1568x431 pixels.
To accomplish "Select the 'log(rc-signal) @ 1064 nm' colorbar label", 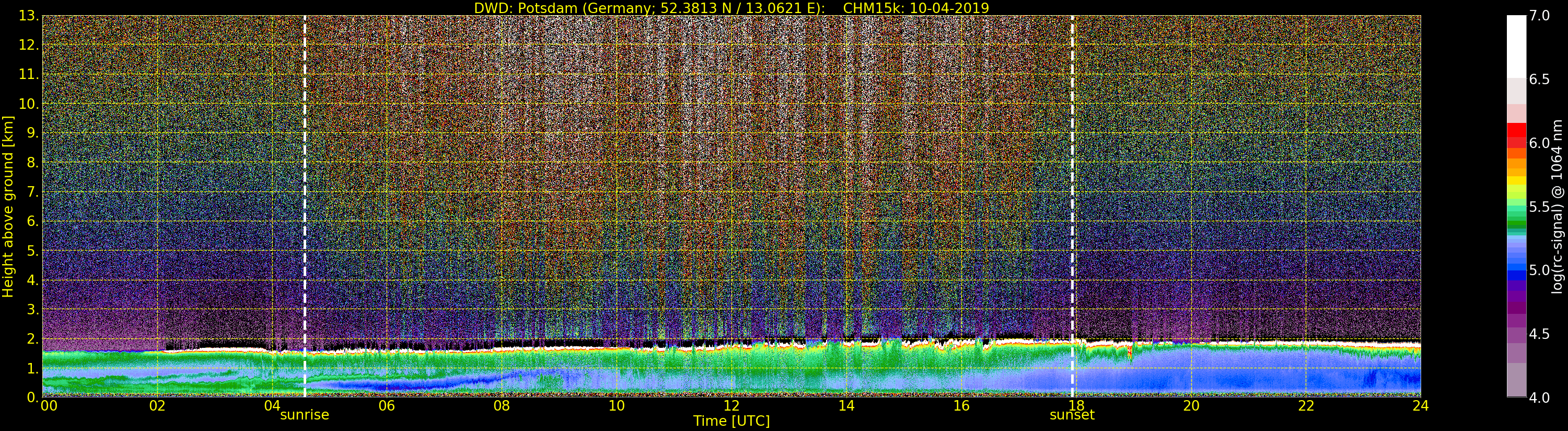I will [1558, 206].
